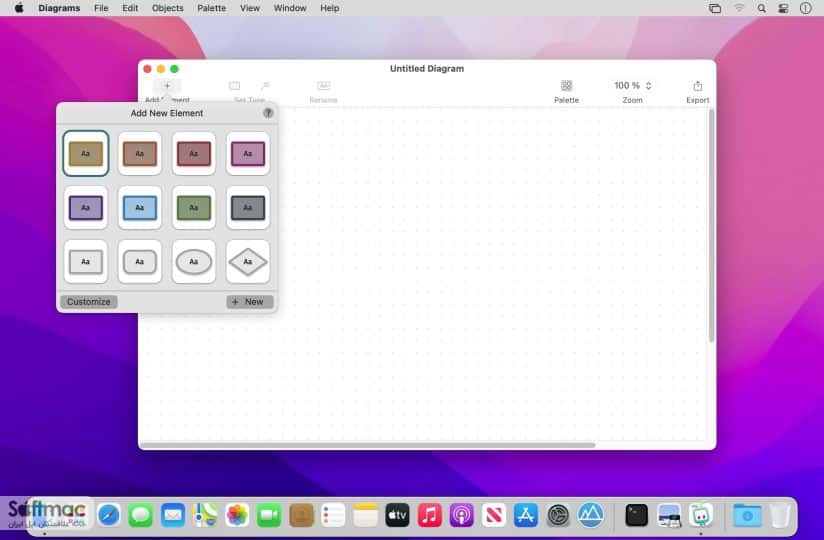The width and height of the screenshot is (824, 540).
Task: Open the Palette menu
Action: tap(211, 8)
